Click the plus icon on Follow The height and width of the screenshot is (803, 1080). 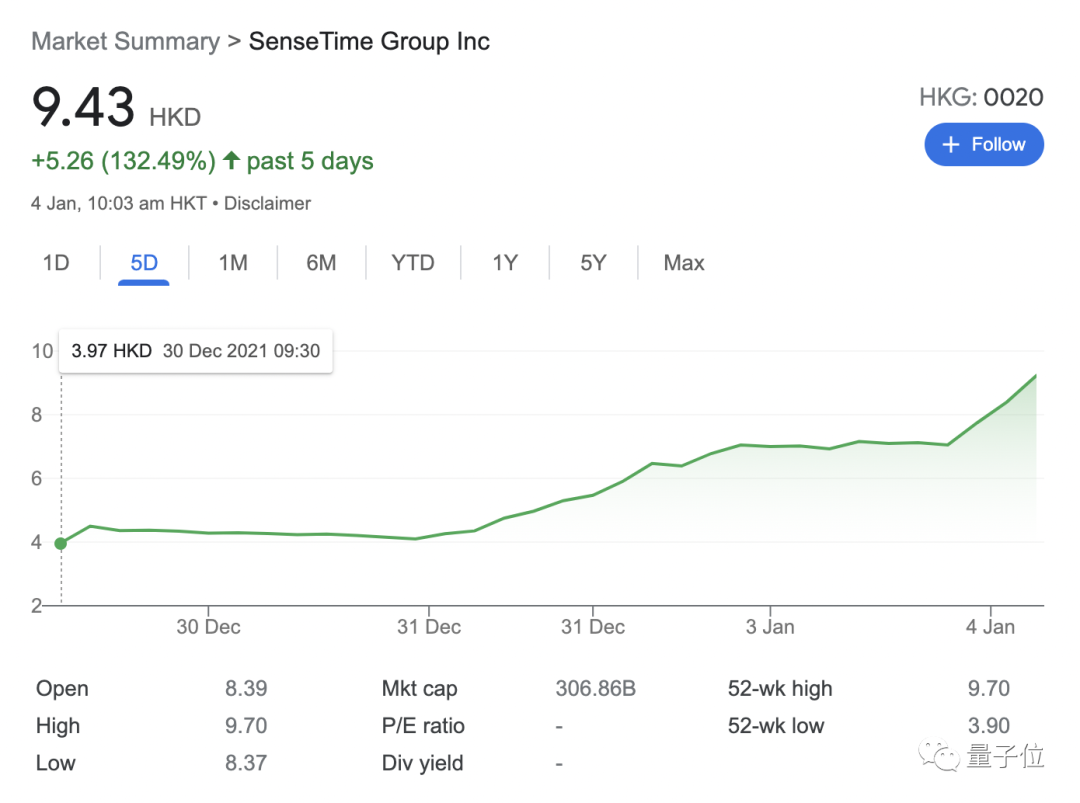951,144
